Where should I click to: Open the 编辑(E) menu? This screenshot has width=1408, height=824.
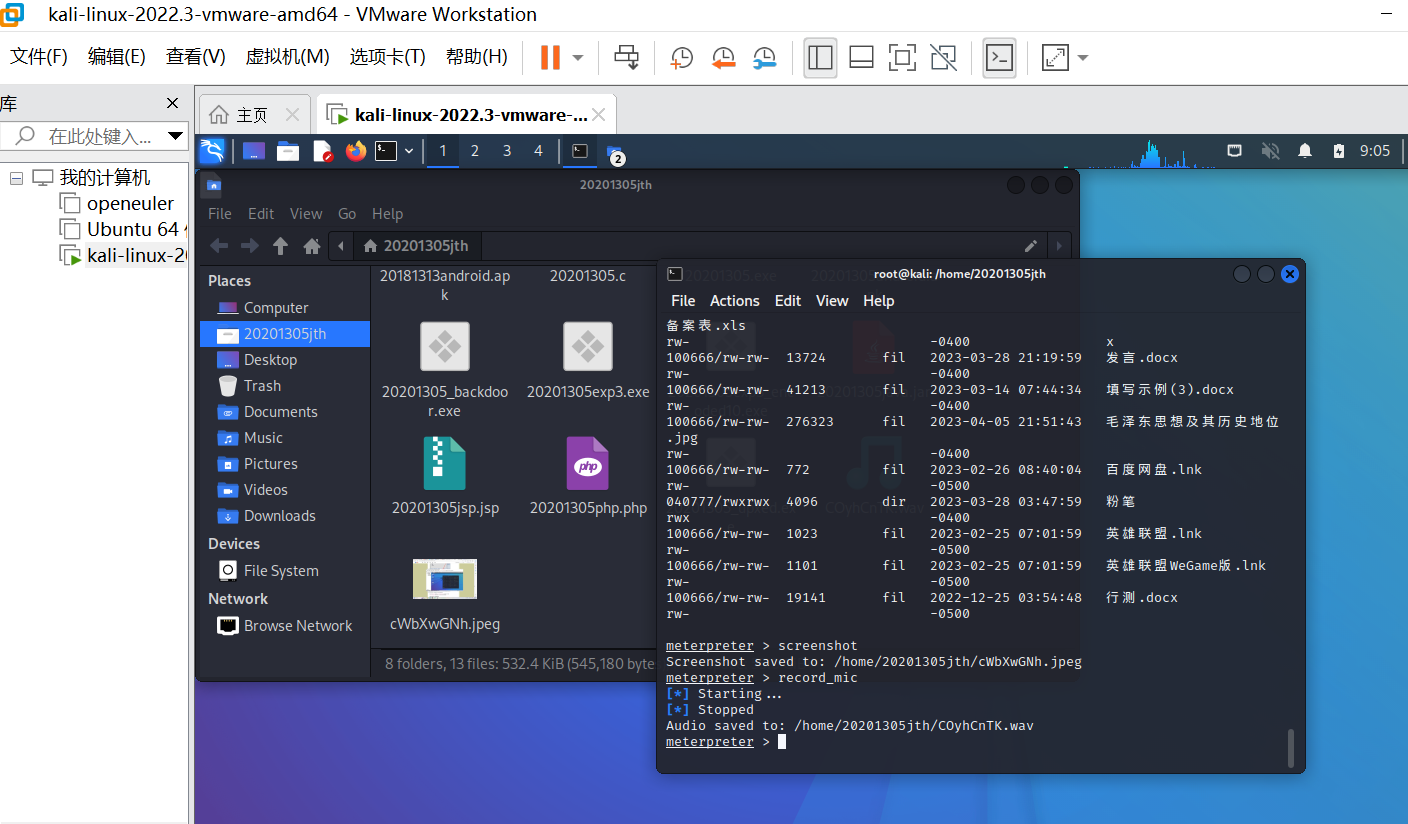(x=116, y=57)
